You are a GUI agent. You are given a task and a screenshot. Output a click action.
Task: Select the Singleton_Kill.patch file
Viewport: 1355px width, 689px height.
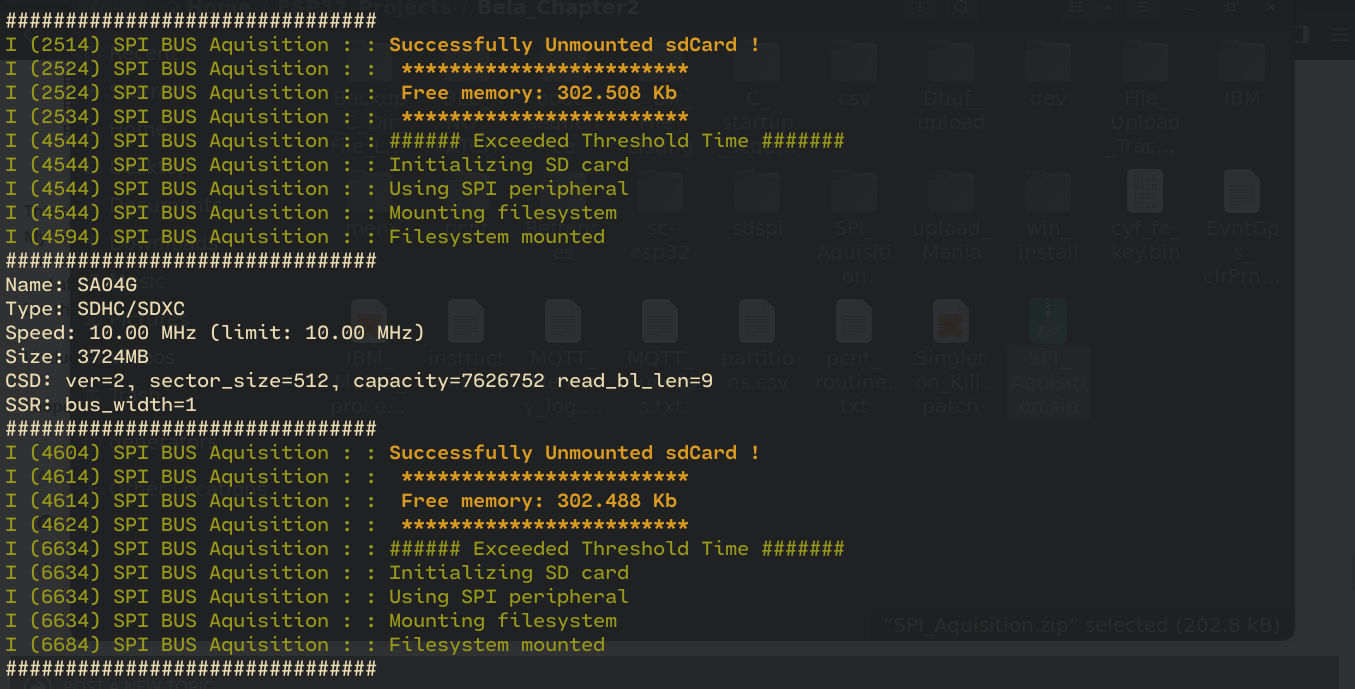(x=950, y=357)
